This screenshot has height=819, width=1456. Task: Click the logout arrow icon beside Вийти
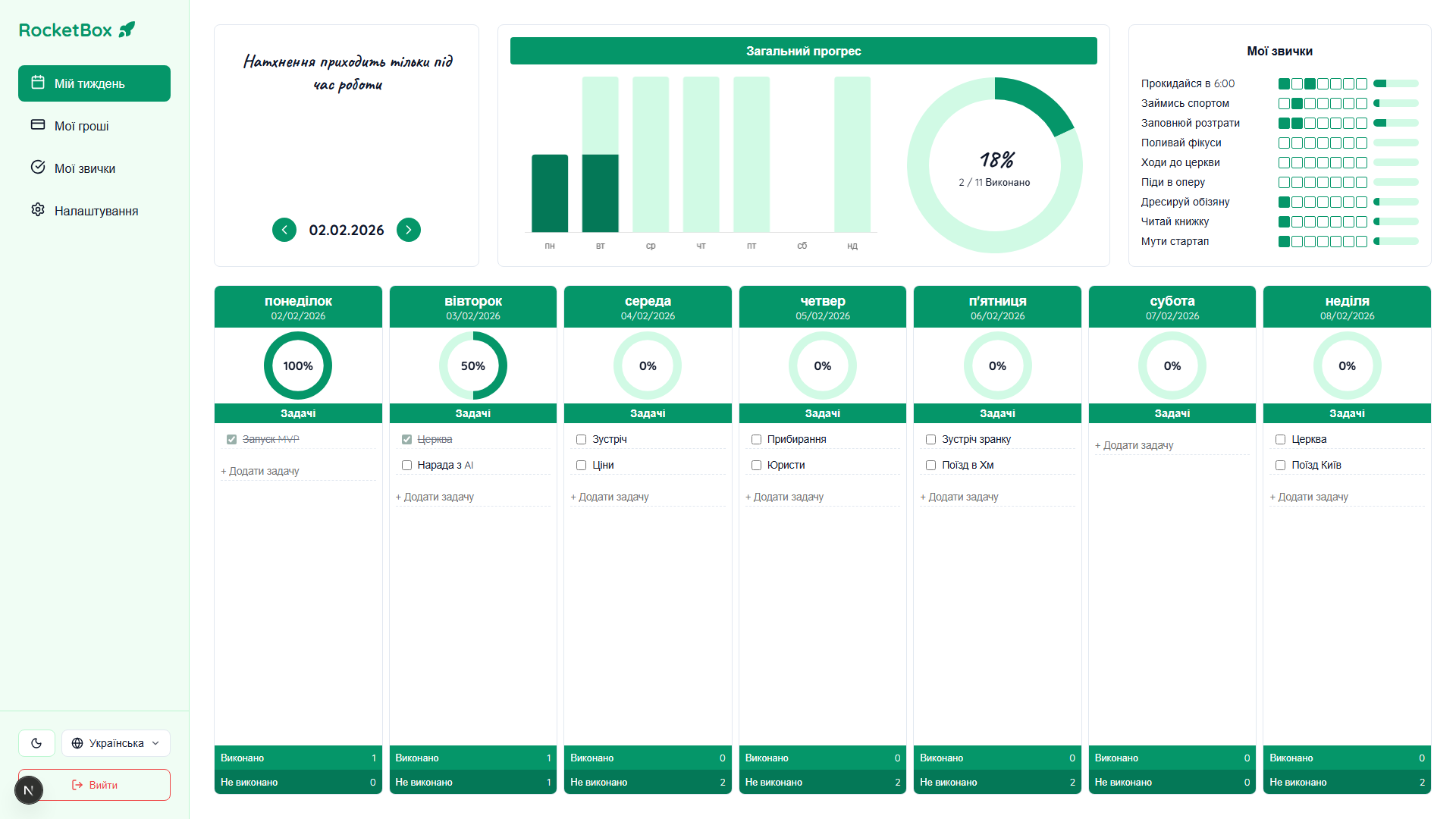77,785
